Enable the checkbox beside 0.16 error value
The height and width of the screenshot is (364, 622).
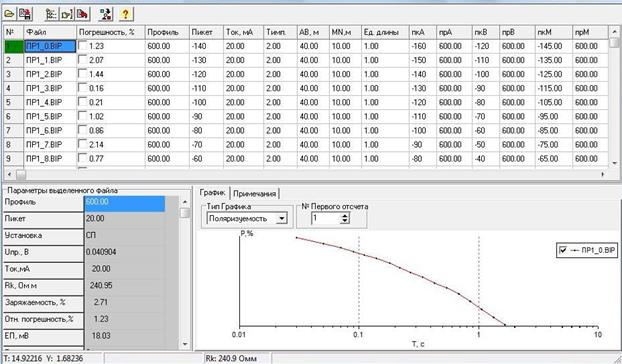pos(83,88)
